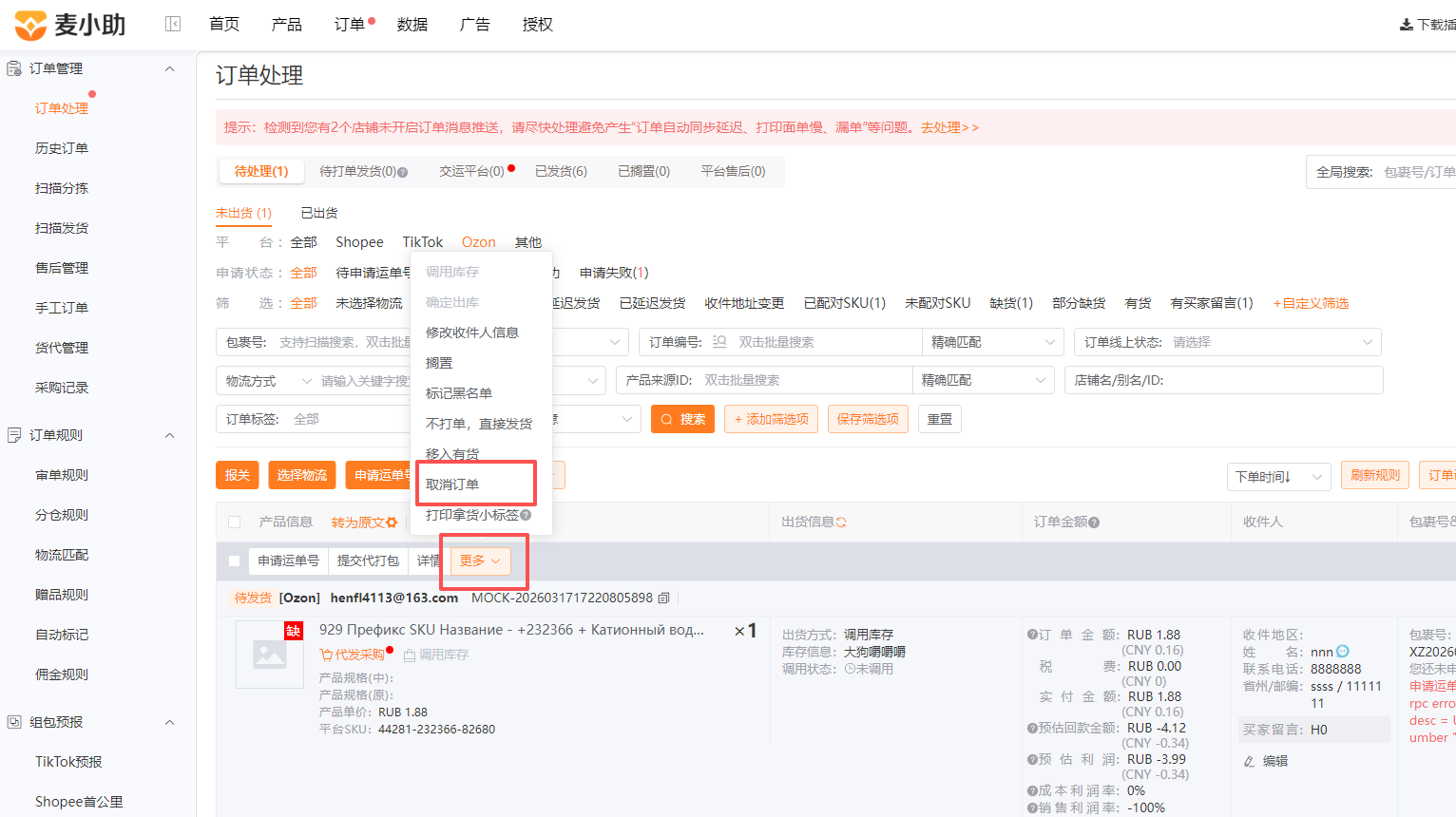
Task: Click the gear icon next to 转为原文
Action: point(392,522)
